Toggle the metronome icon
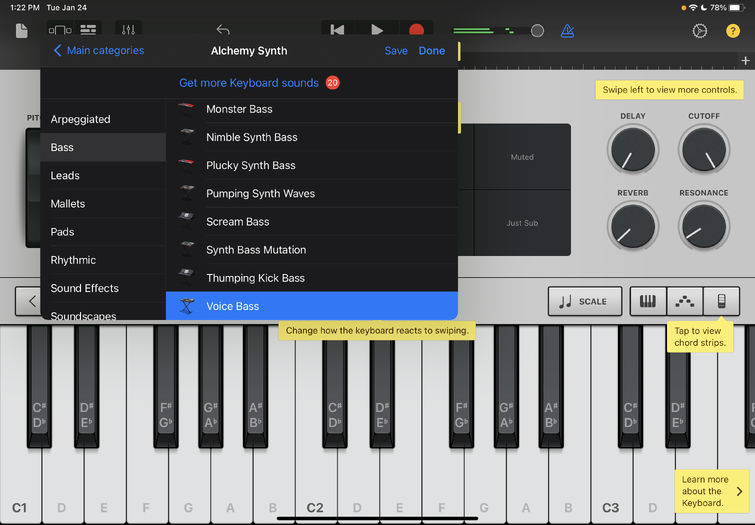The width and height of the screenshot is (755, 525). [x=568, y=31]
